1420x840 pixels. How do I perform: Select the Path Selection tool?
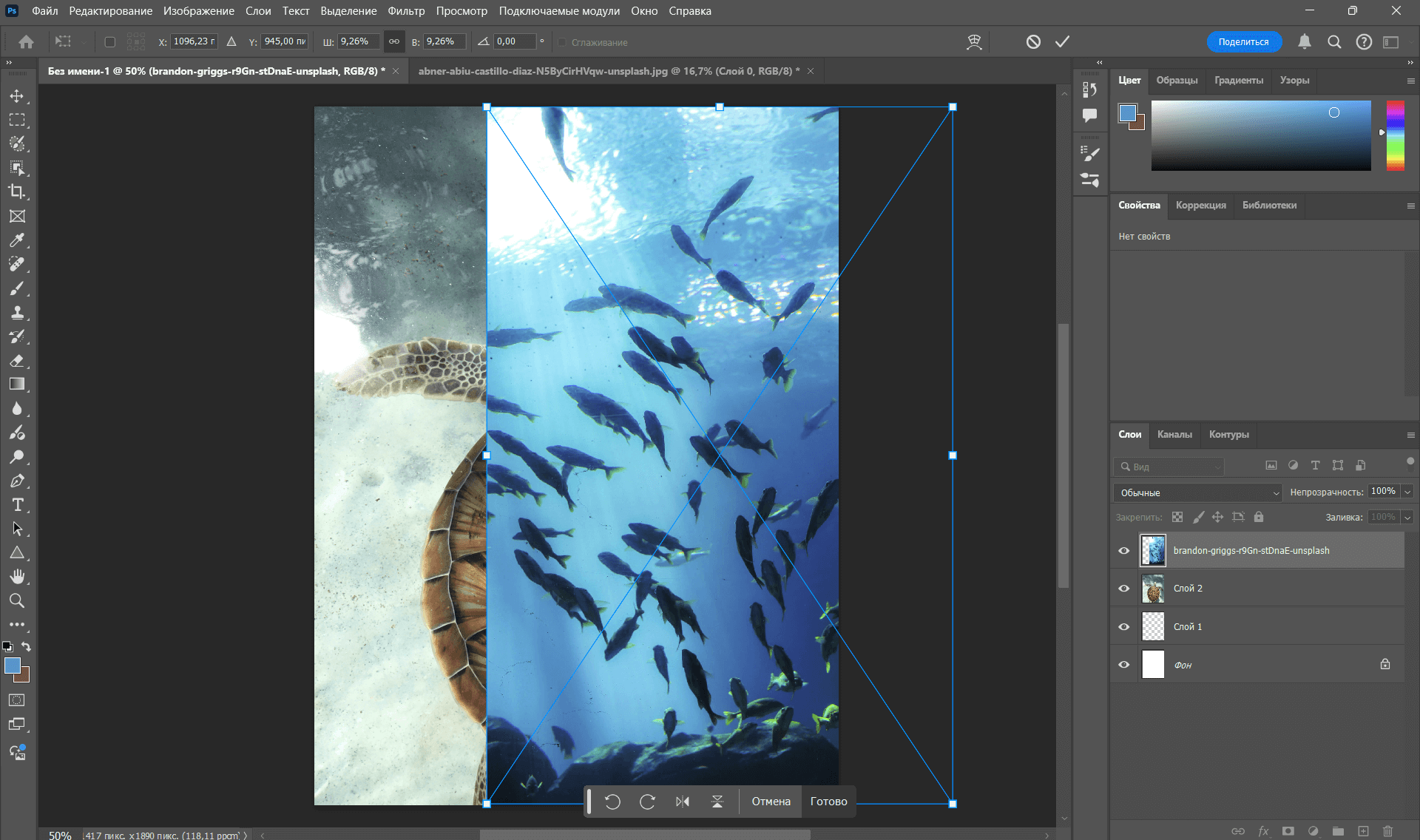tap(17, 529)
